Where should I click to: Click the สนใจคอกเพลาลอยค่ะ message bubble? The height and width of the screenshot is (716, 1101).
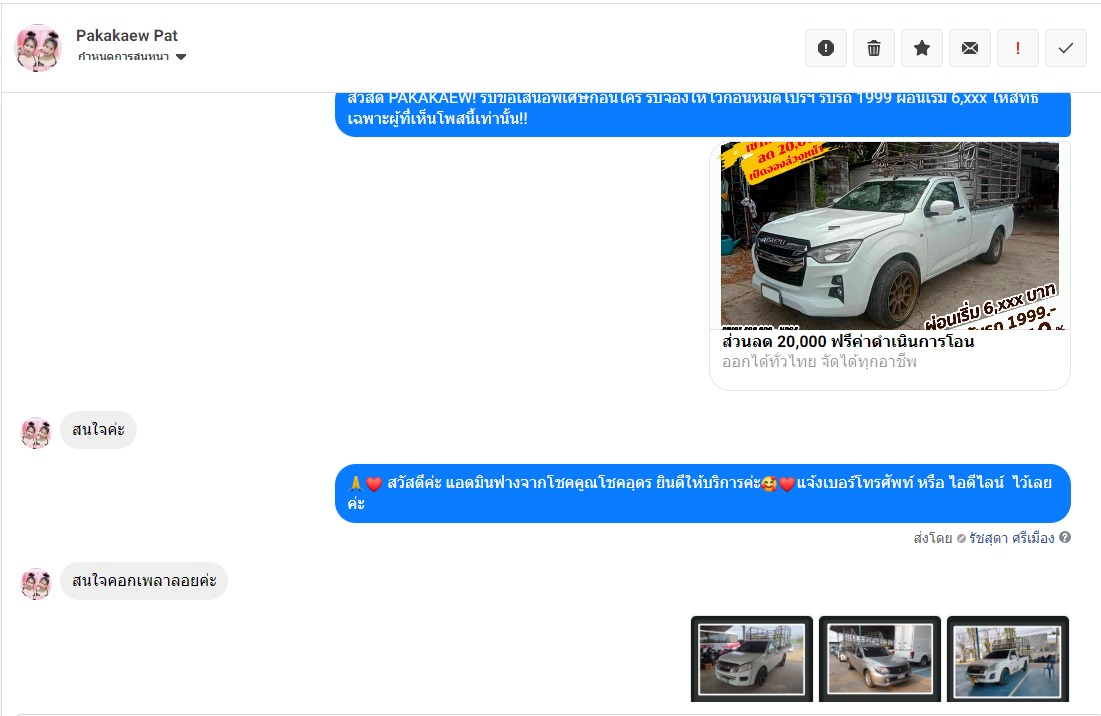coord(144,581)
